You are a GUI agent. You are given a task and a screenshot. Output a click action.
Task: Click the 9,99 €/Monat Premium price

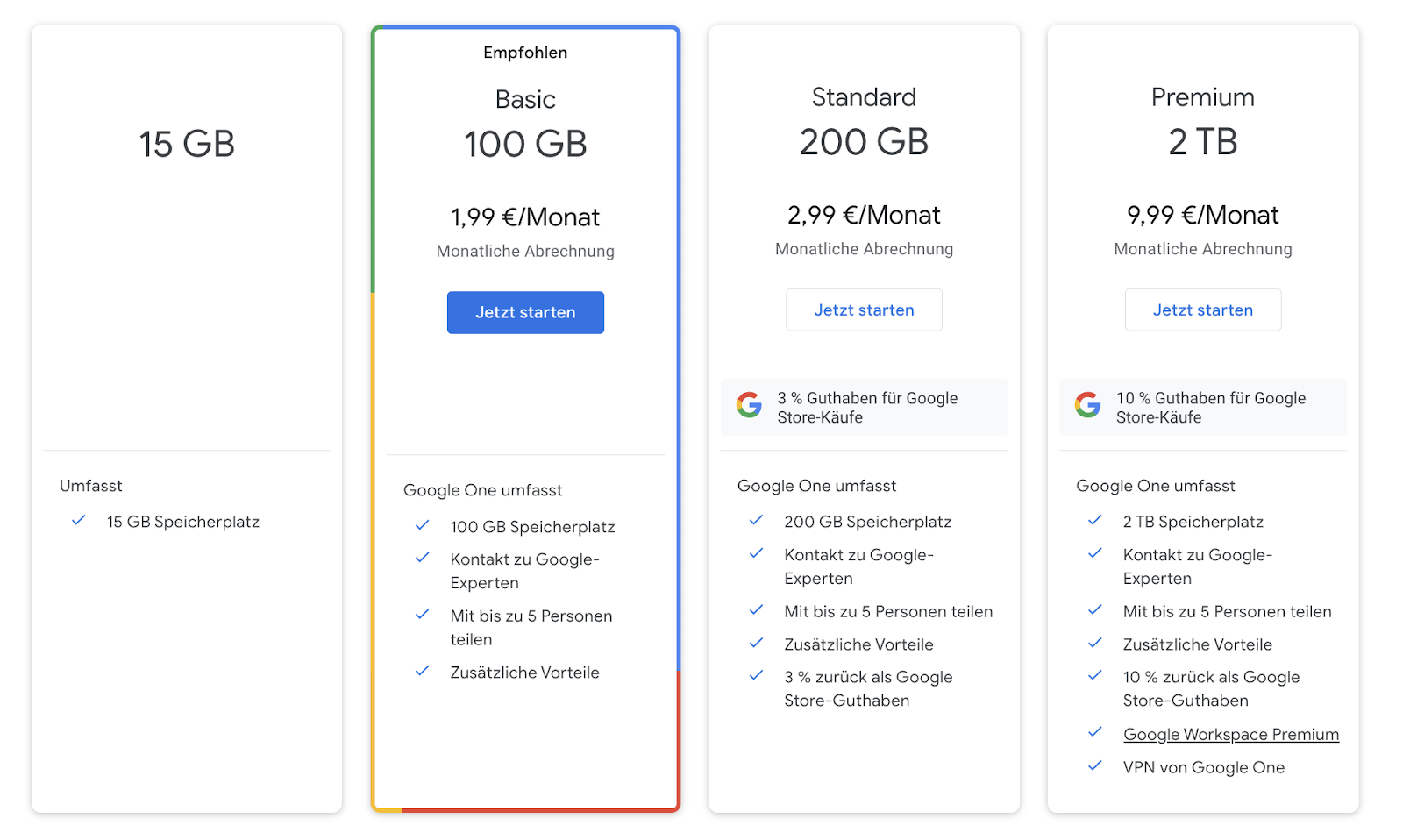[1202, 215]
